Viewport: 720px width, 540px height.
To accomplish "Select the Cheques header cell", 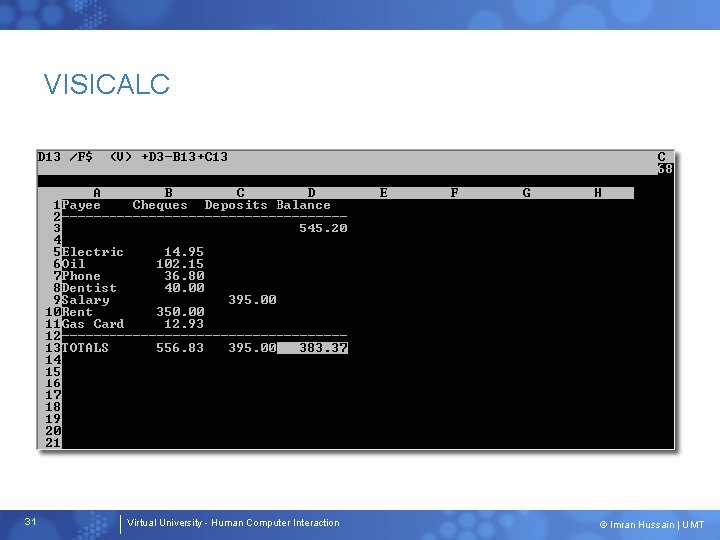I will [x=160, y=205].
